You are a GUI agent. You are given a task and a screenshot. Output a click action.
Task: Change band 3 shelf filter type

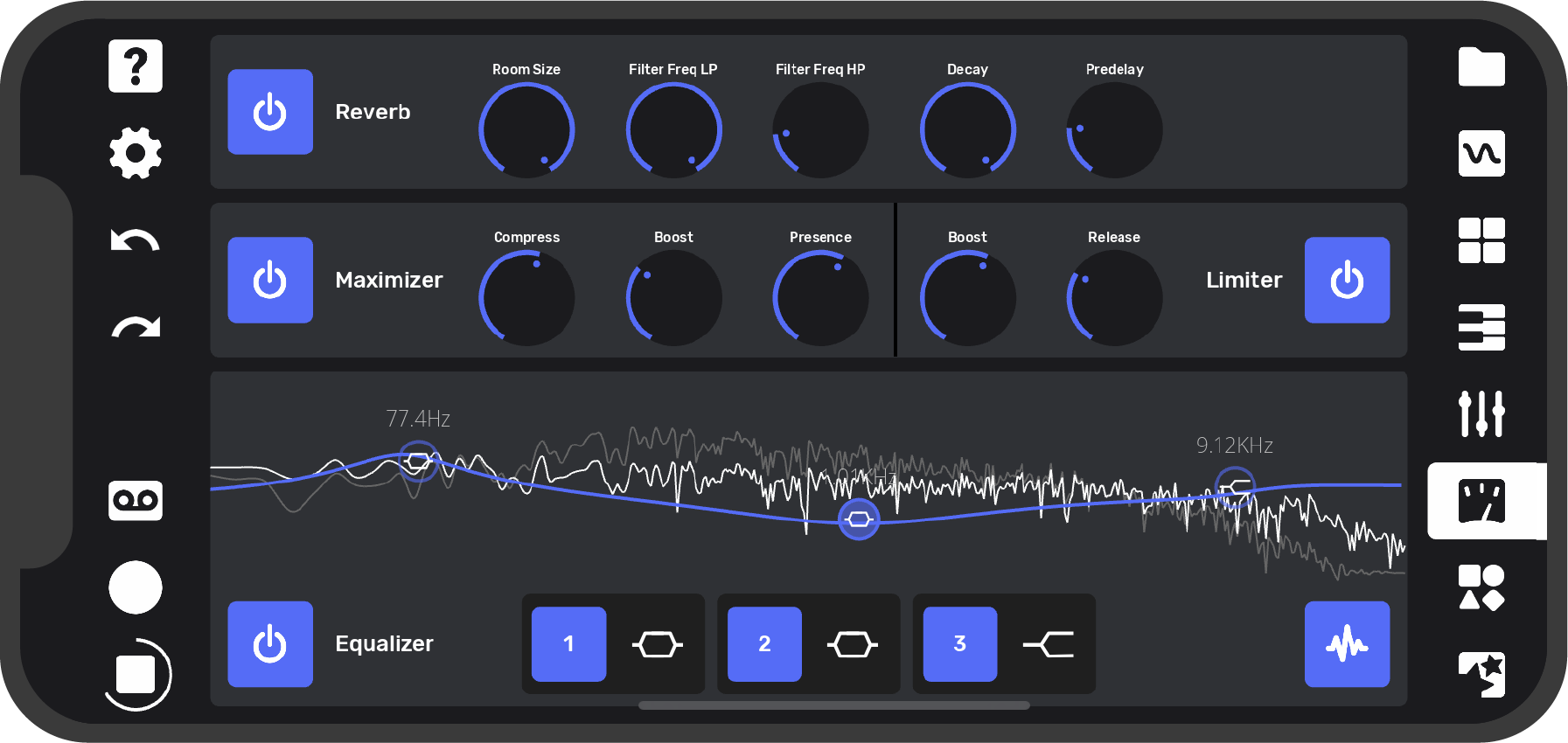click(x=1049, y=645)
